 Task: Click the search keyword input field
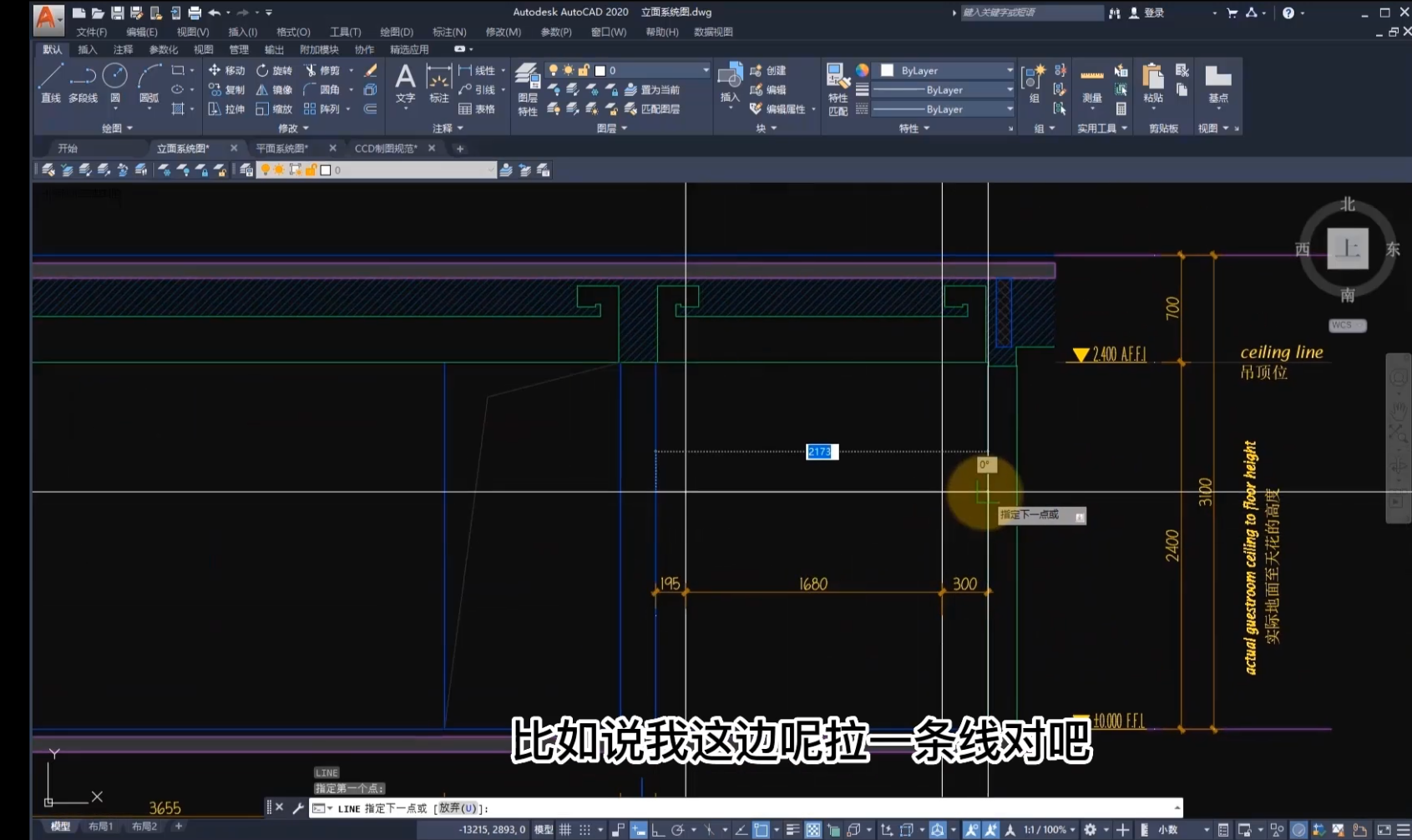click(1032, 13)
